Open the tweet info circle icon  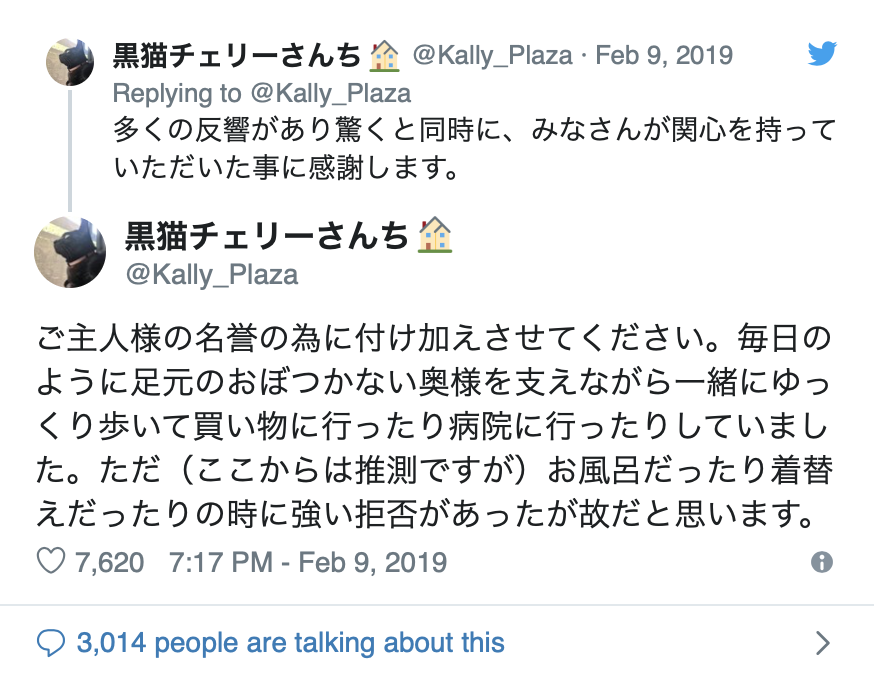point(822,562)
